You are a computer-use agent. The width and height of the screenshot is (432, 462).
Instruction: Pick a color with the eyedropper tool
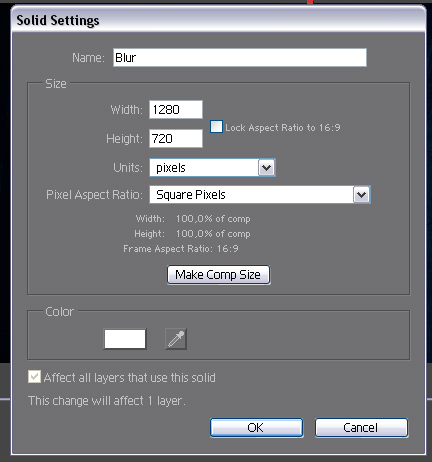point(176,339)
